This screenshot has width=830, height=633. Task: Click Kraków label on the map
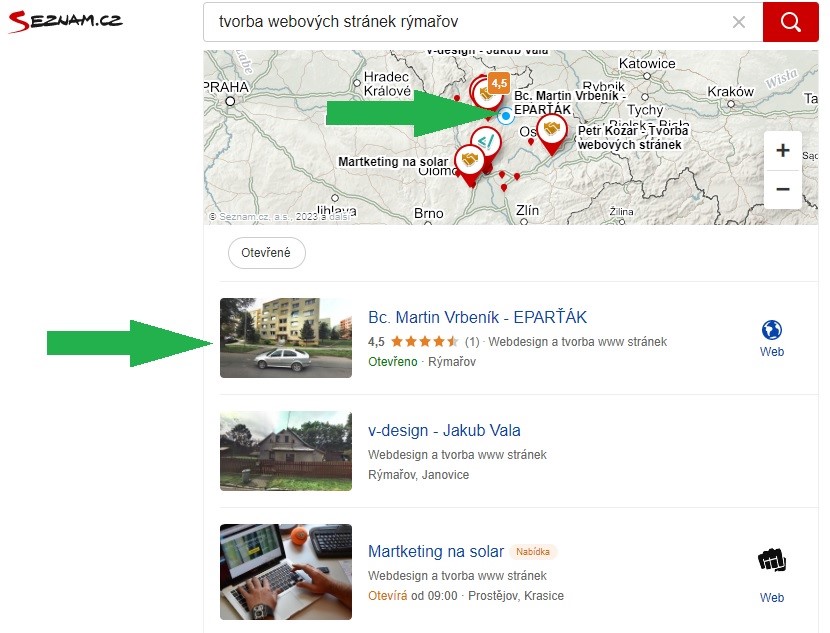[730, 92]
